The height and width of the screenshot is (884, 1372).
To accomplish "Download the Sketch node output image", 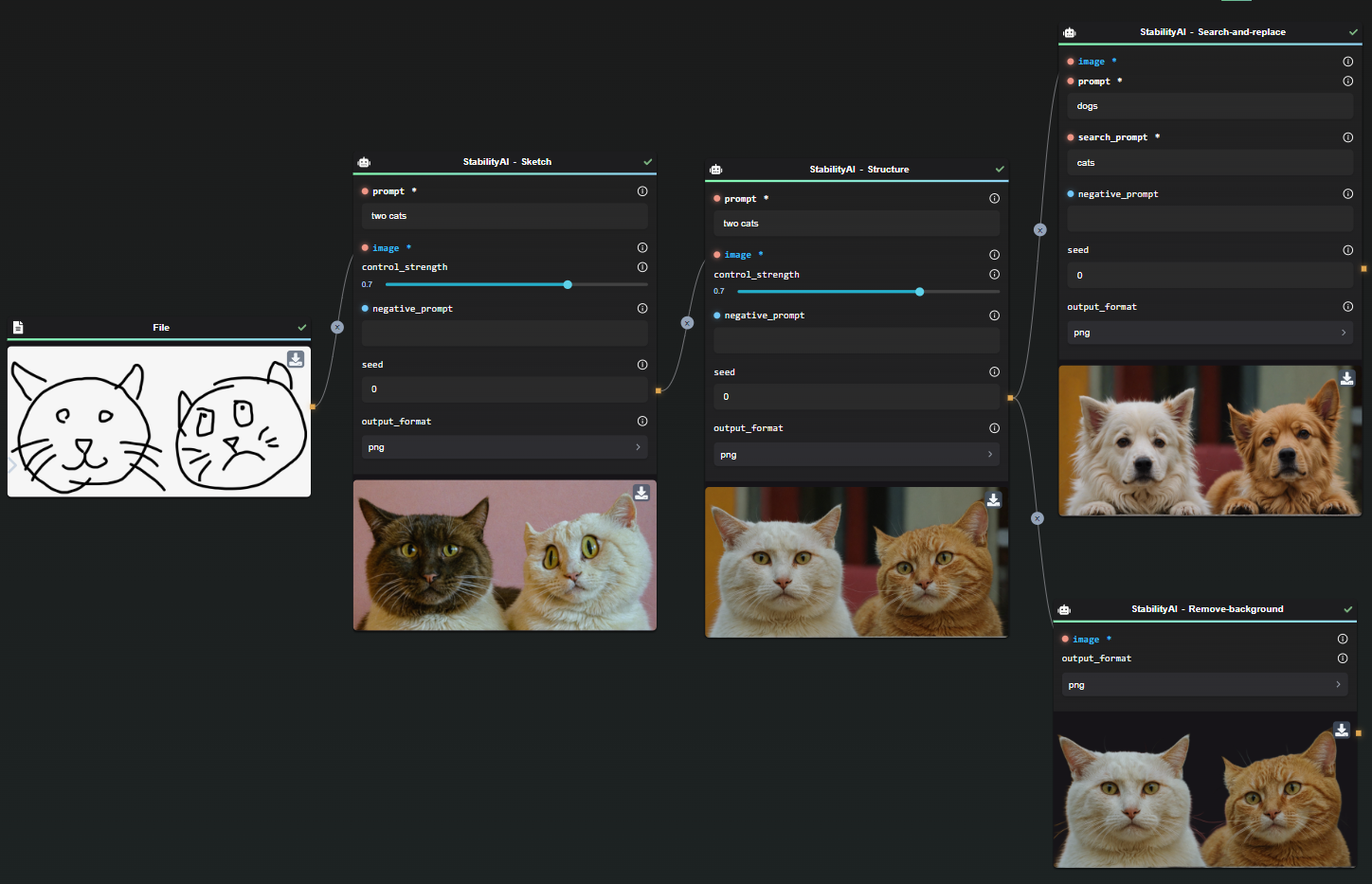I will 641,493.
